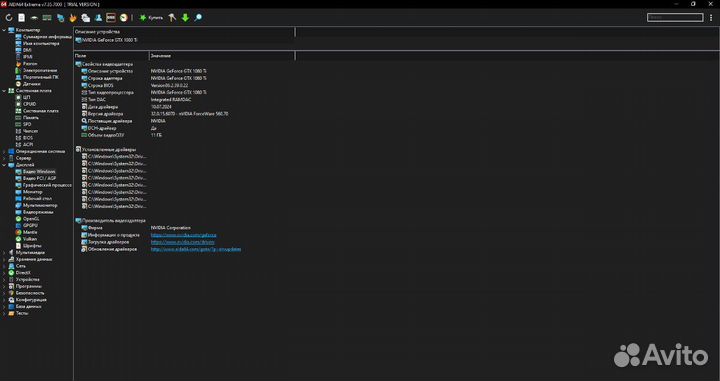Start the flame System Stability Test icon
Screen dimensions: 720x381
pos(73,17)
